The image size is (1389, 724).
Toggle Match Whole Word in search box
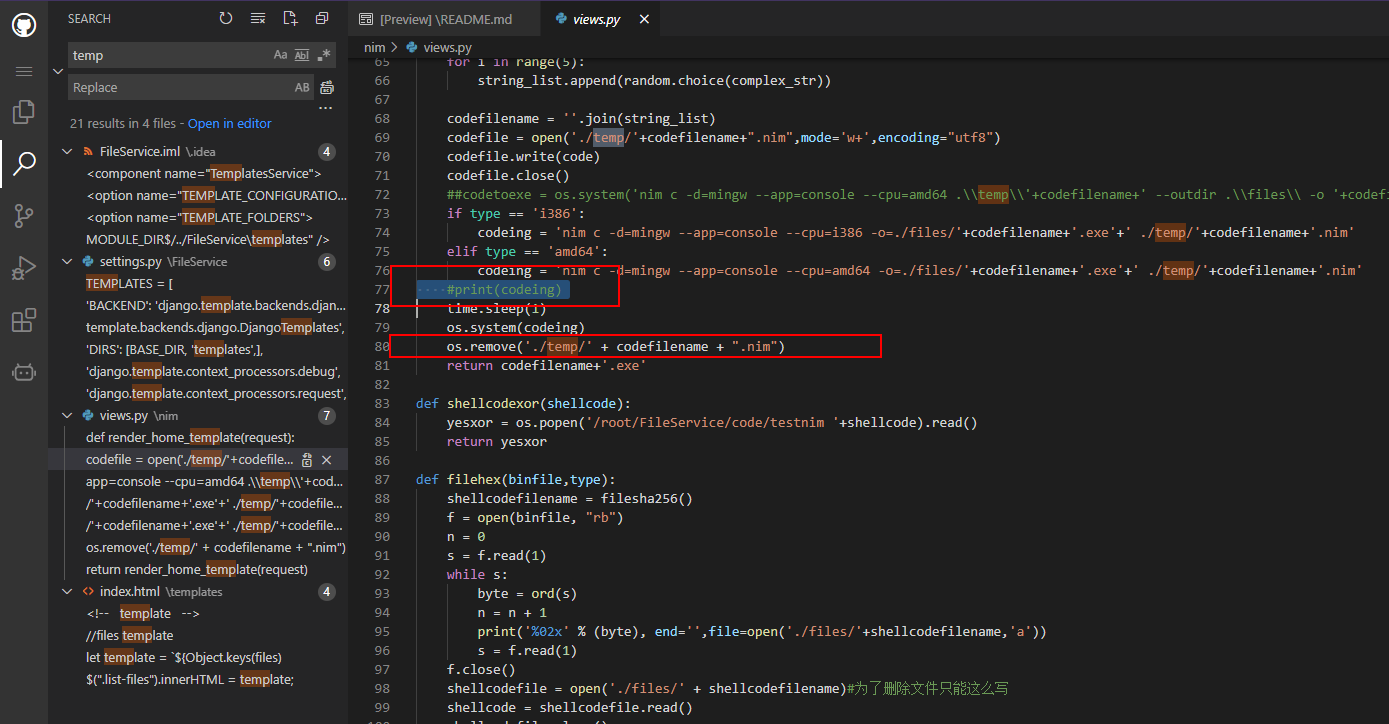coord(302,56)
